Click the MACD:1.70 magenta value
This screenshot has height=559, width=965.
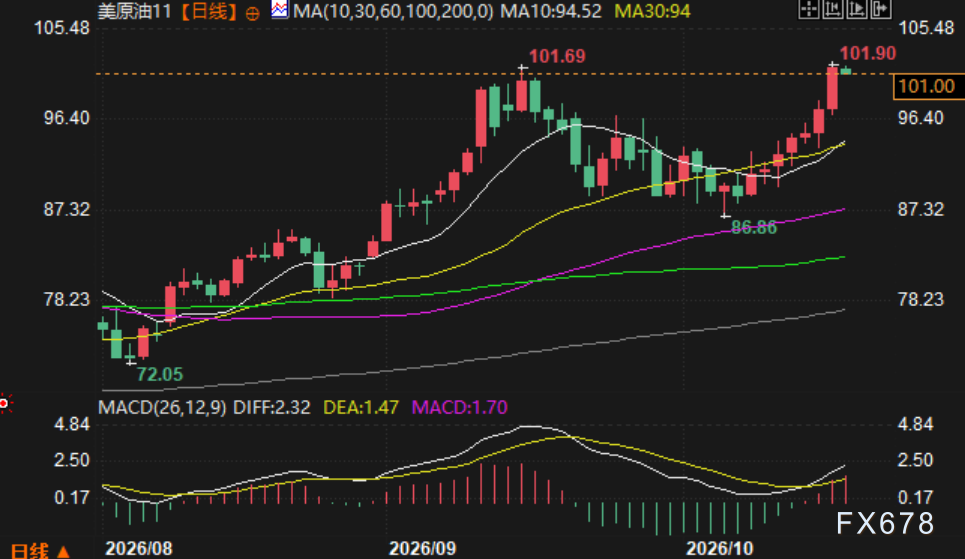click(x=459, y=408)
